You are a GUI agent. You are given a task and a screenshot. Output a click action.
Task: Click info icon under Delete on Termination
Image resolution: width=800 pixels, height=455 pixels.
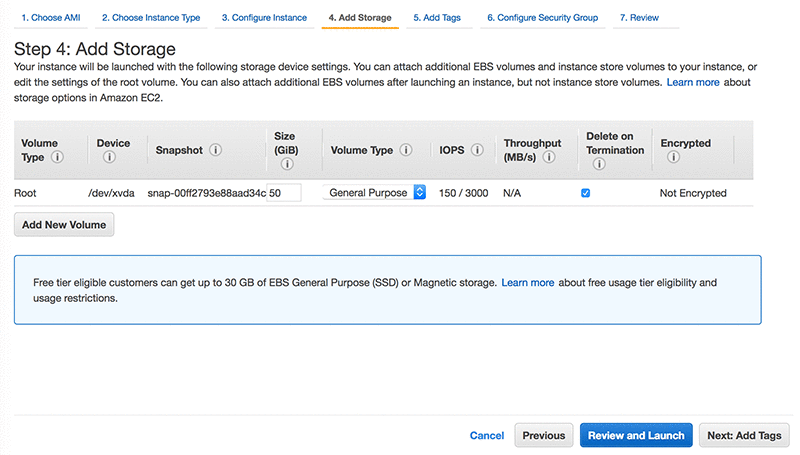pos(598,164)
